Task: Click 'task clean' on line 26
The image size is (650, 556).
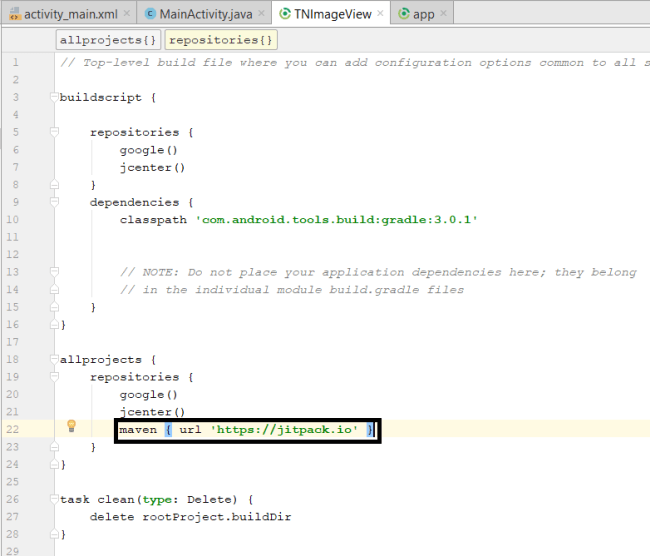Action: 97,499
